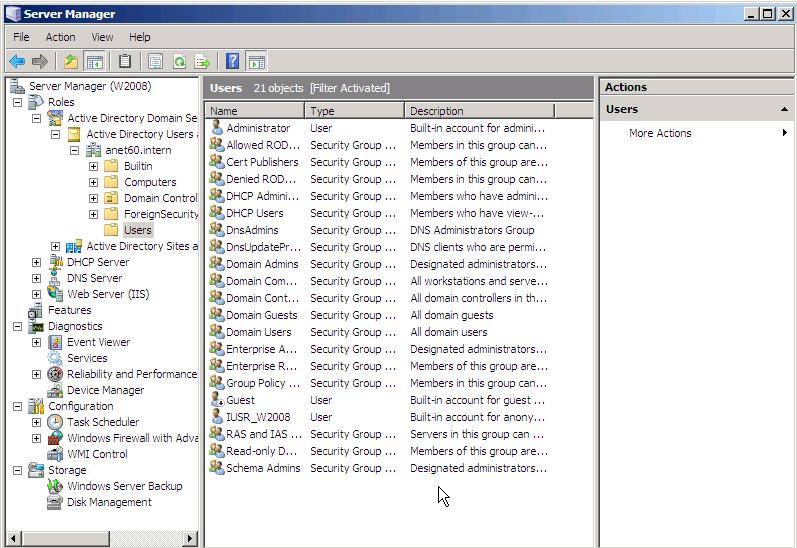Screen dimensions: 797x548
Task: Click the Export List toolbar icon
Action: coord(202,62)
